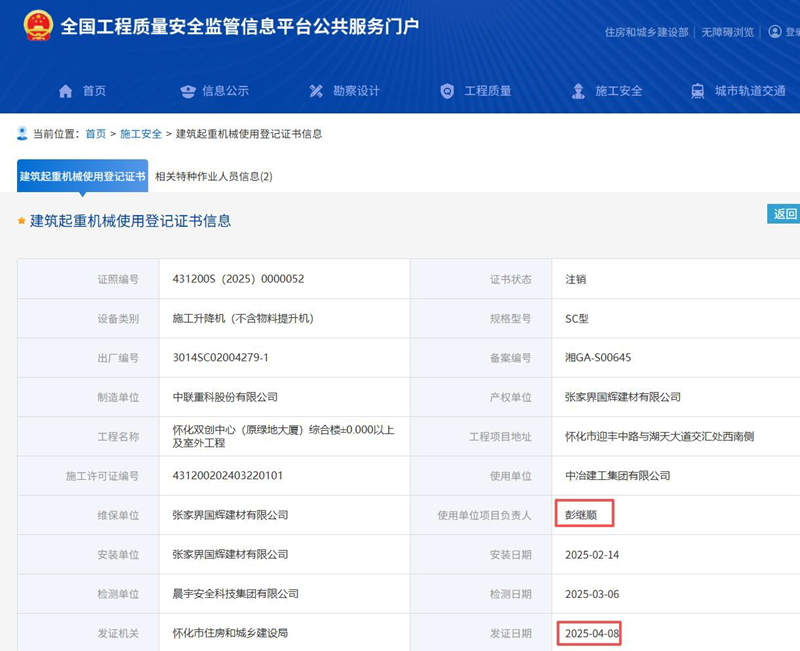This screenshot has height=651, width=800.
Task: Click the national emblem logo
Action: [38, 25]
